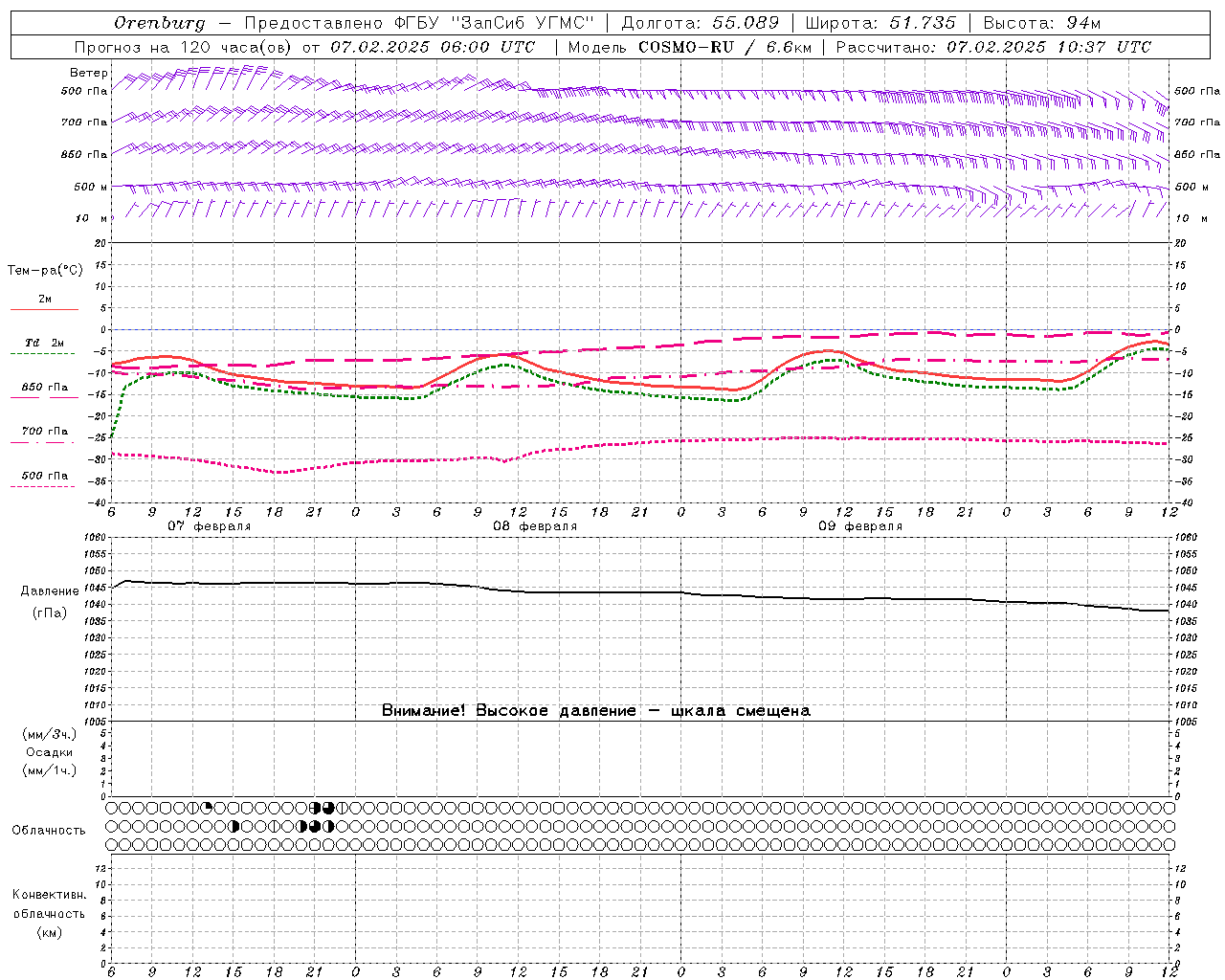The image size is (1225, 980).
Task: Click the Модель COSMO-RU / 6.6км label
Action: click(x=689, y=47)
